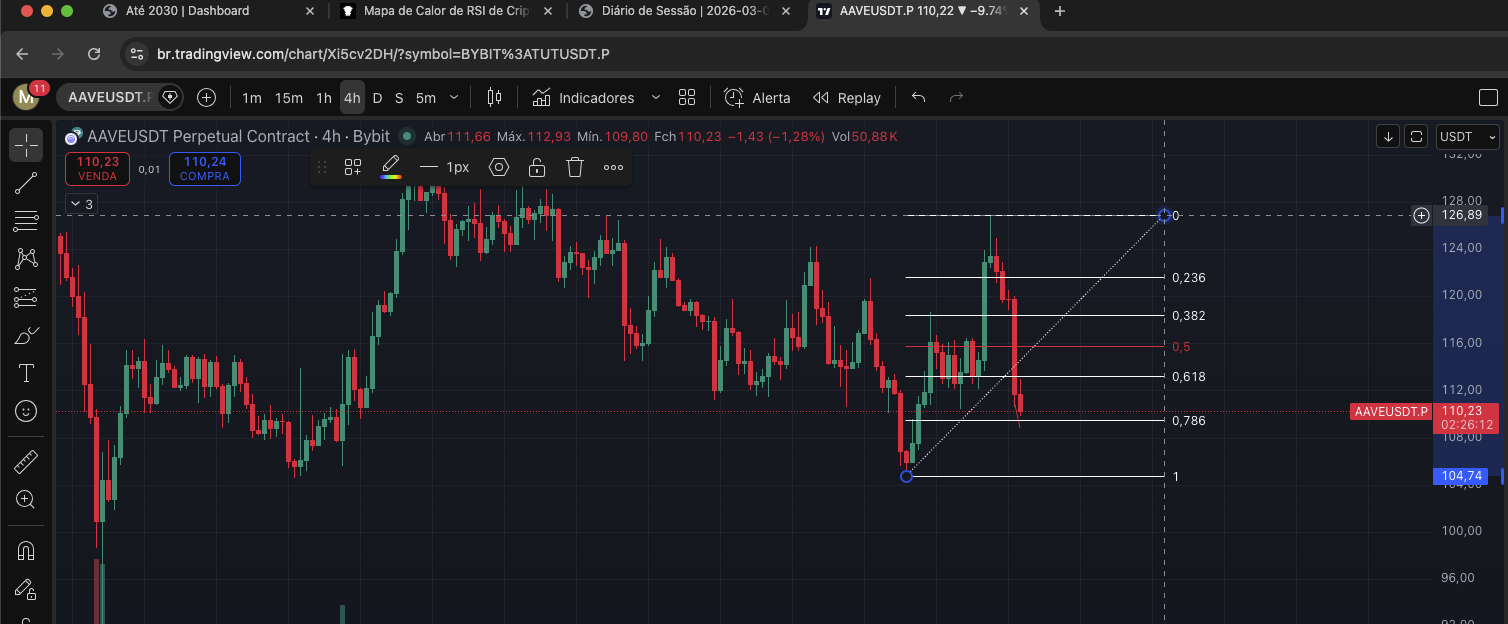Select the brush drawing tool
The height and width of the screenshot is (624, 1508).
(26, 335)
